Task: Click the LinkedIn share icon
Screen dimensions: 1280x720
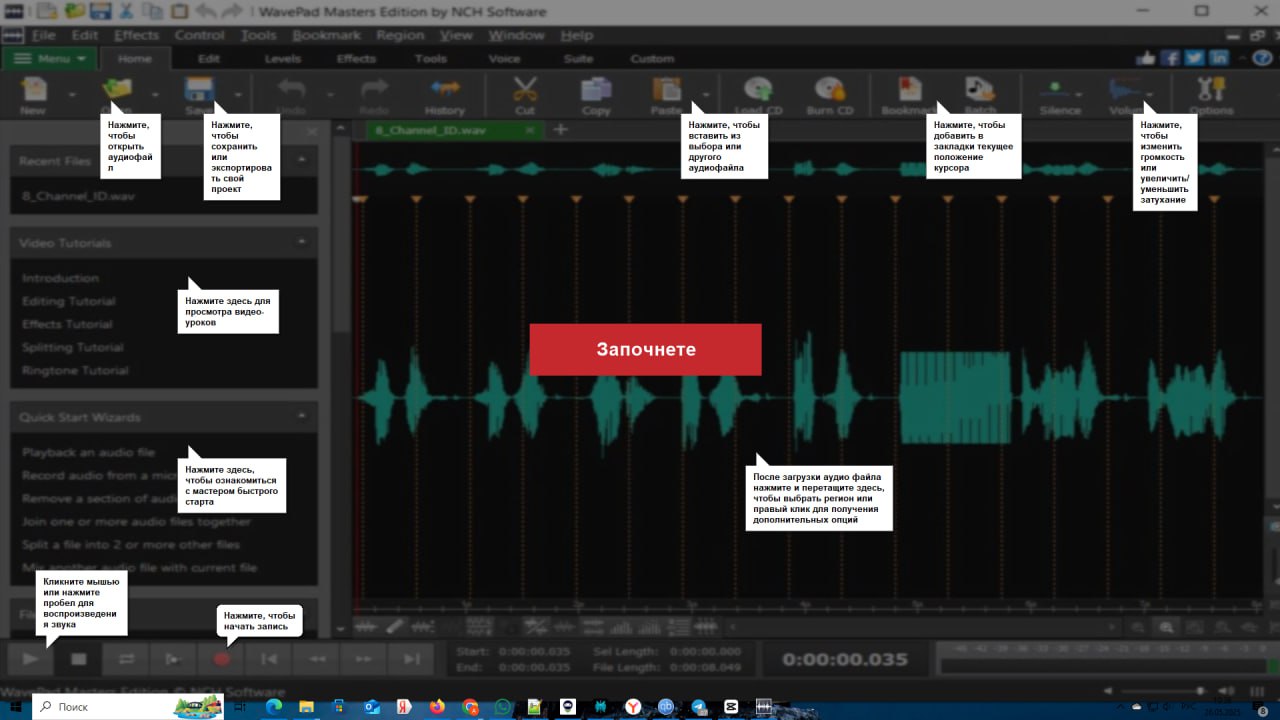Action: (x=1218, y=58)
